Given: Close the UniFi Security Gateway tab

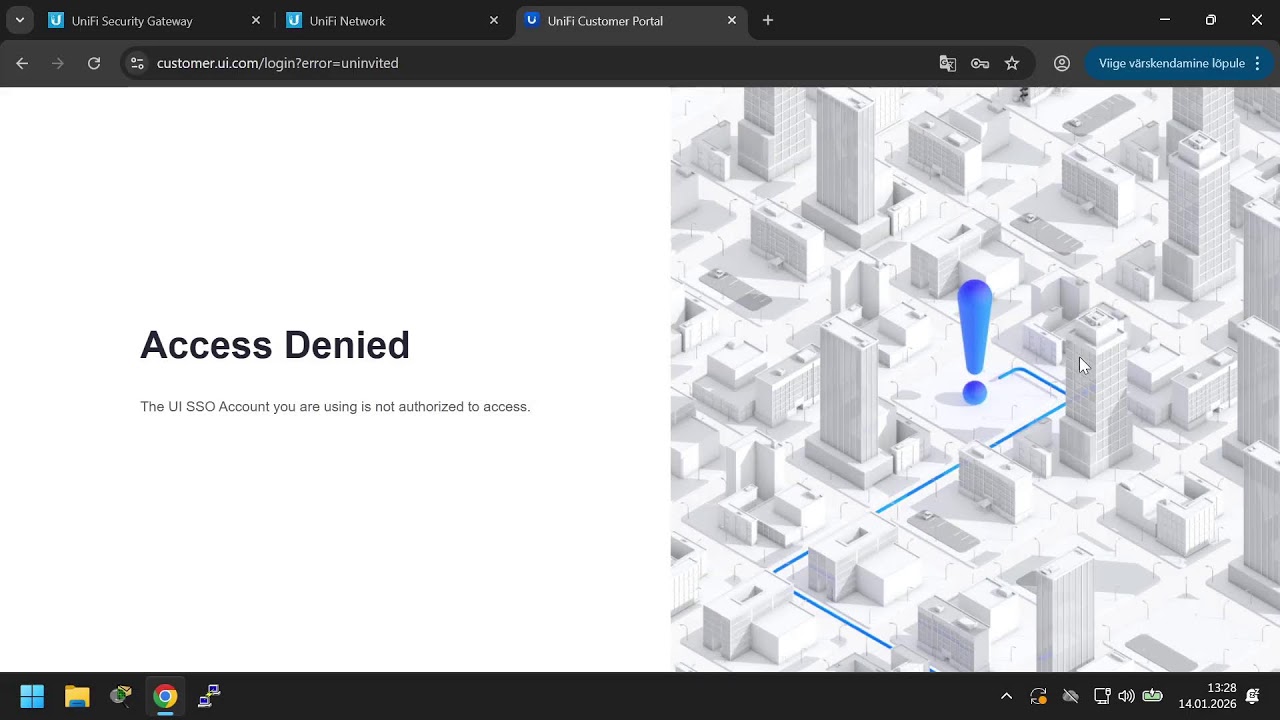Looking at the screenshot, I should click(256, 20).
